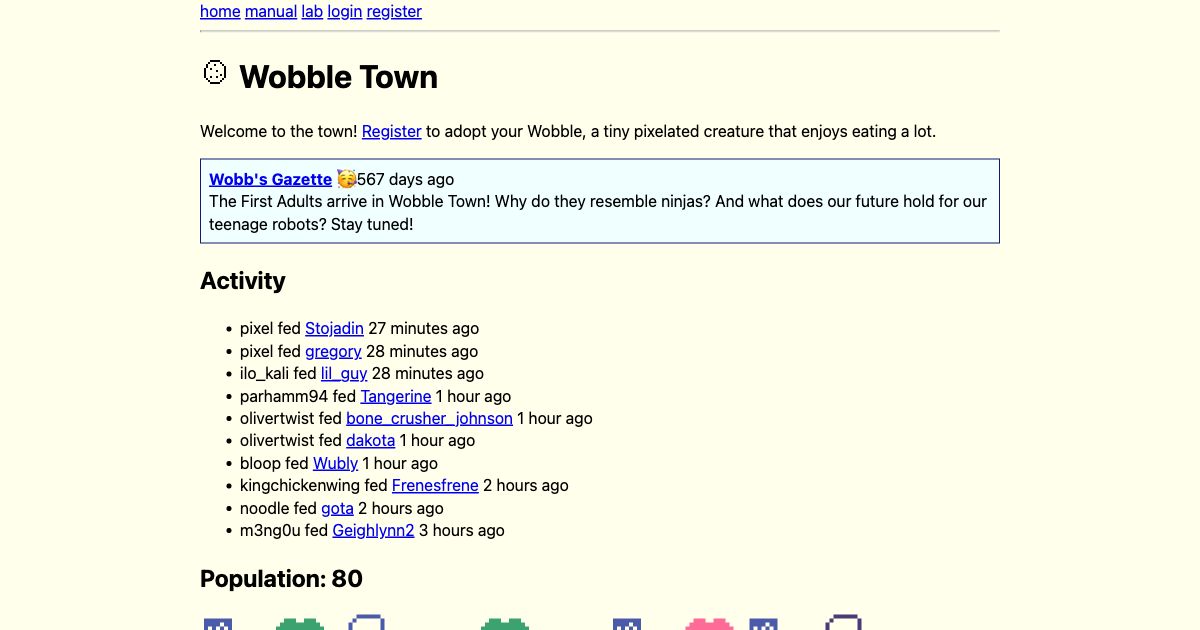1200x630 pixels.
Task: Open dakota's Wobble page
Action: coord(370,440)
